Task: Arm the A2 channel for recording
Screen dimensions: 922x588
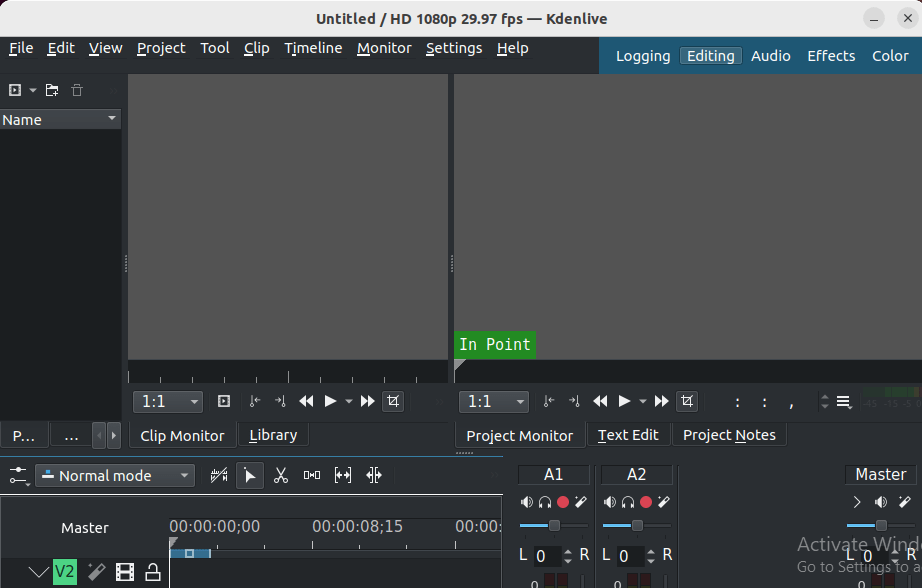Action: click(645, 502)
